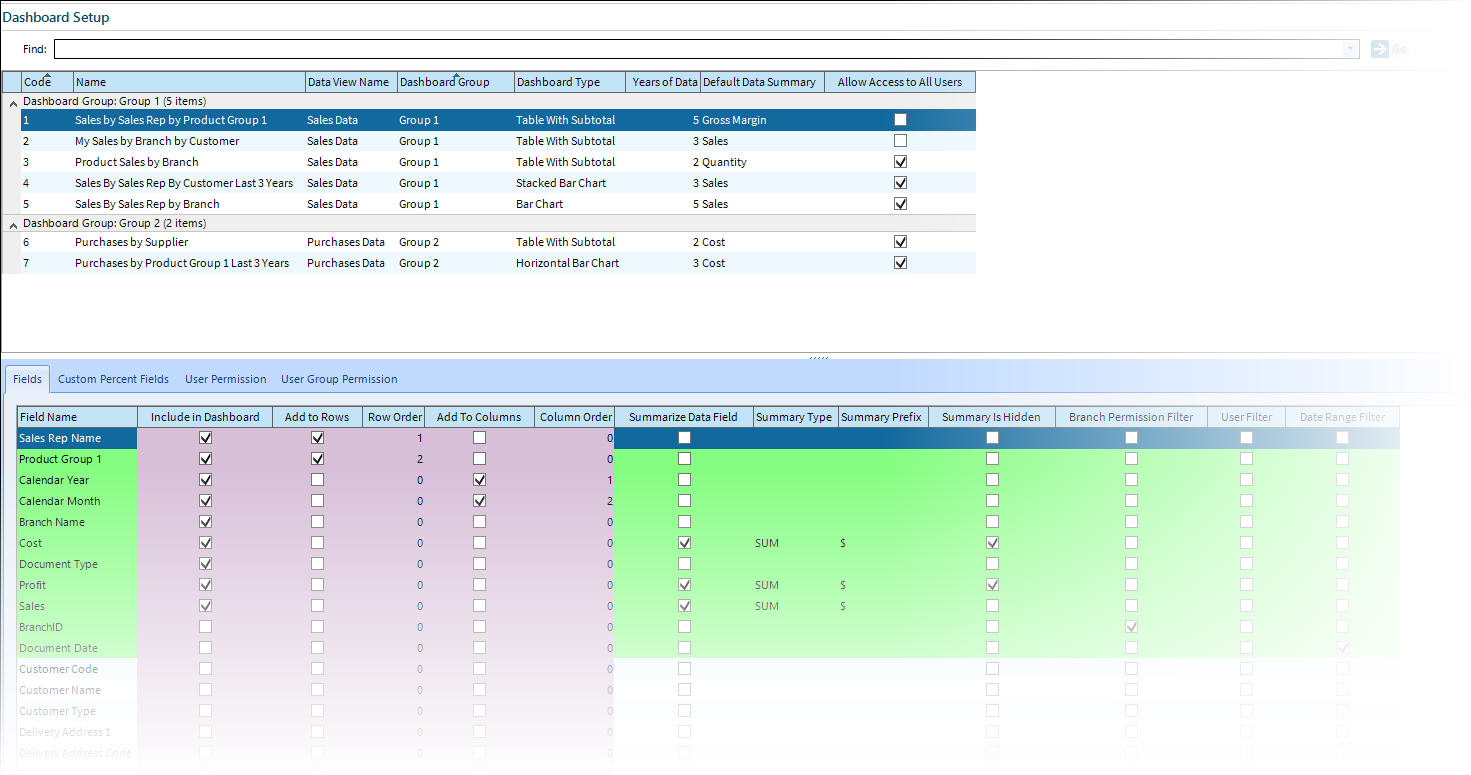
Task: Select 'Customer Code' field row
Action: [x=708, y=669]
